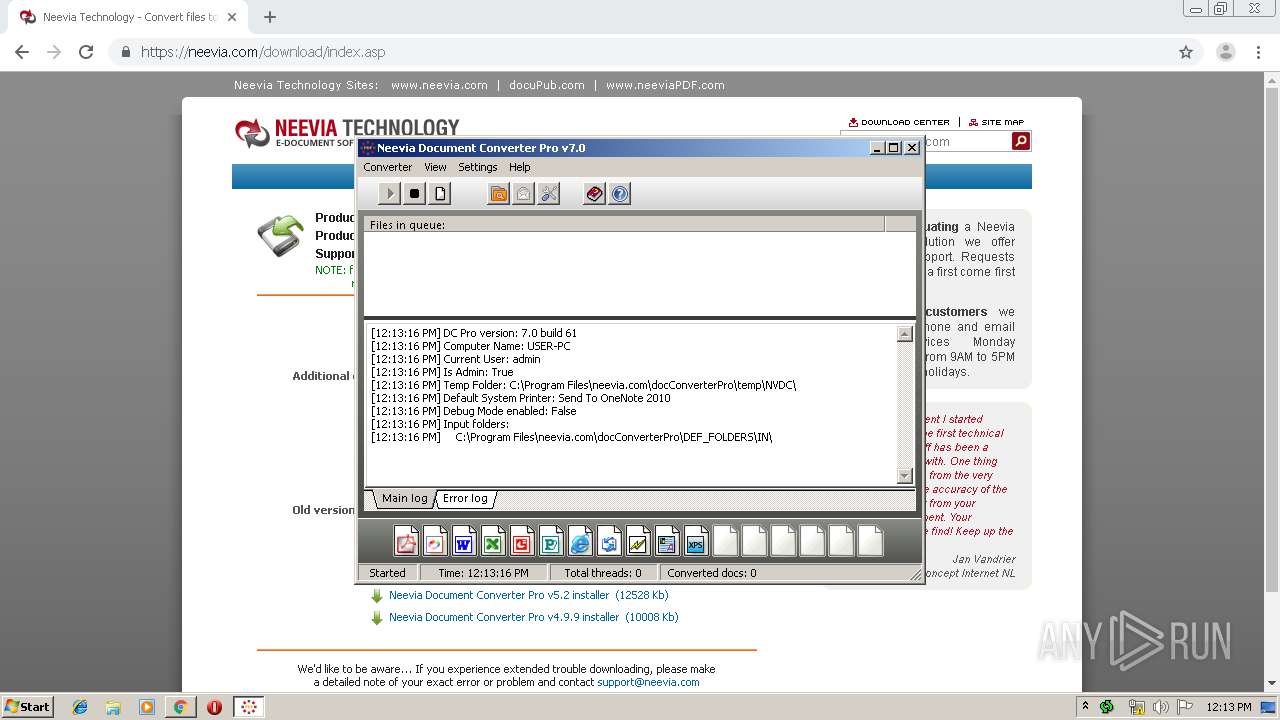Go back in Chrome
The height and width of the screenshot is (720, 1280).
[22, 52]
